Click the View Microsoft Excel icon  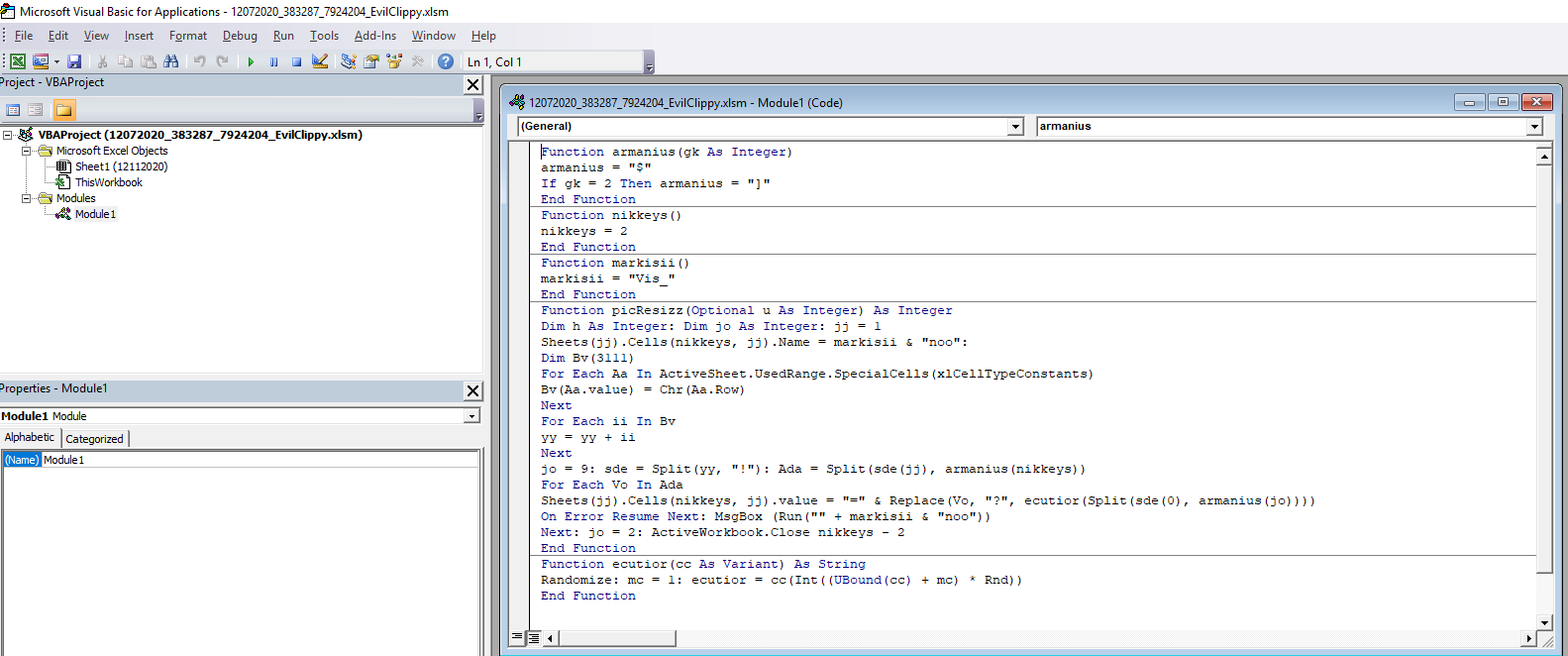click(x=18, y=61)
